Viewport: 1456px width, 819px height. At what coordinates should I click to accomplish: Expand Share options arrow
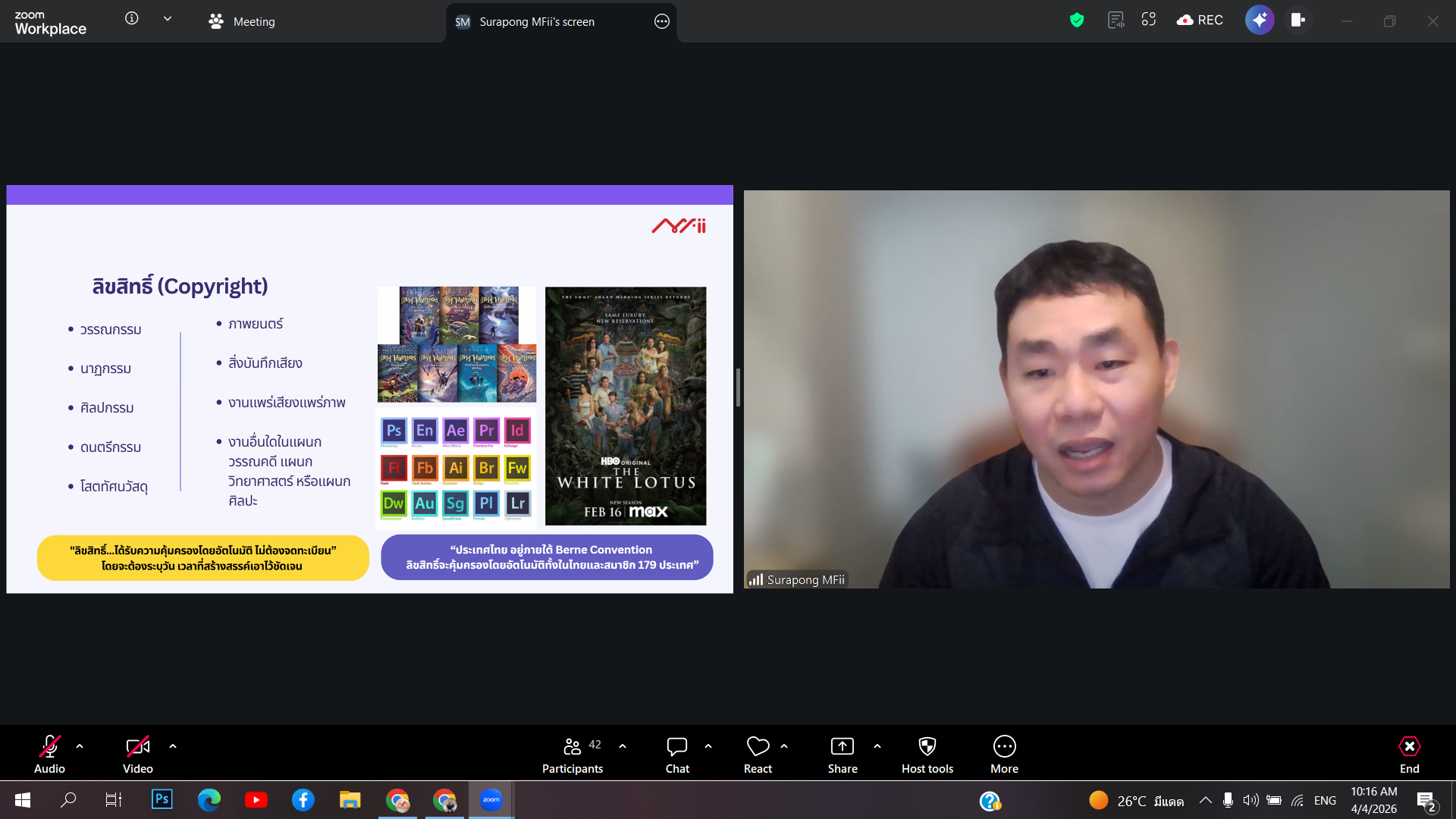point(877,746)
